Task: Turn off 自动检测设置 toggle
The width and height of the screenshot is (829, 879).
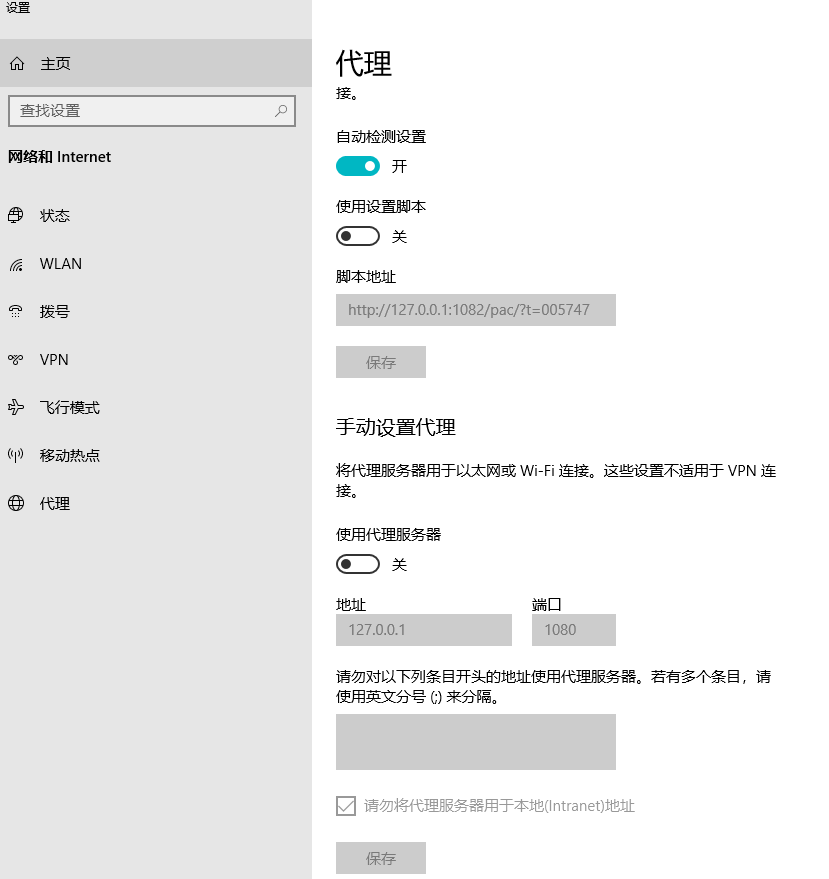Action: (358, 166)
